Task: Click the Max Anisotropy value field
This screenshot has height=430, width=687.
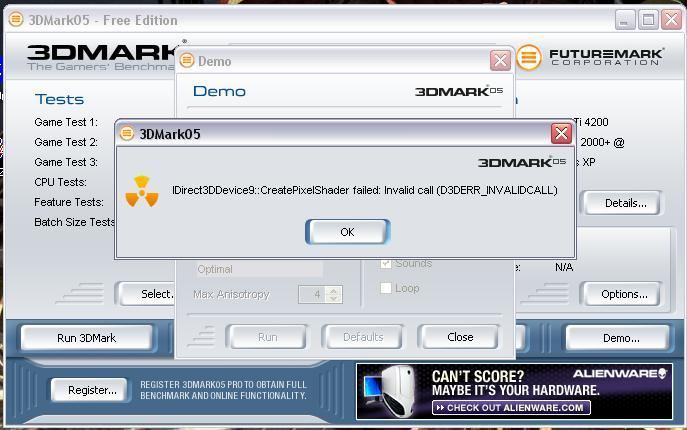Action: 313,294
